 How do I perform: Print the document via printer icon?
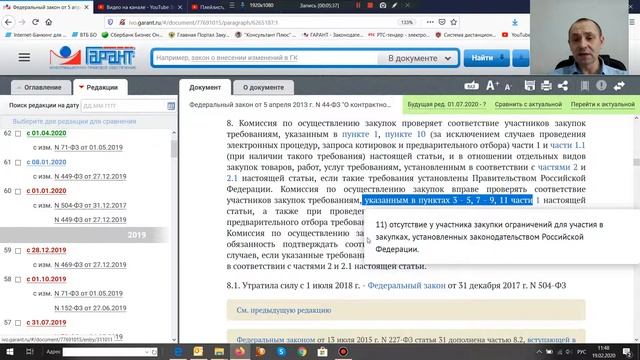click(x=546, y=86)
